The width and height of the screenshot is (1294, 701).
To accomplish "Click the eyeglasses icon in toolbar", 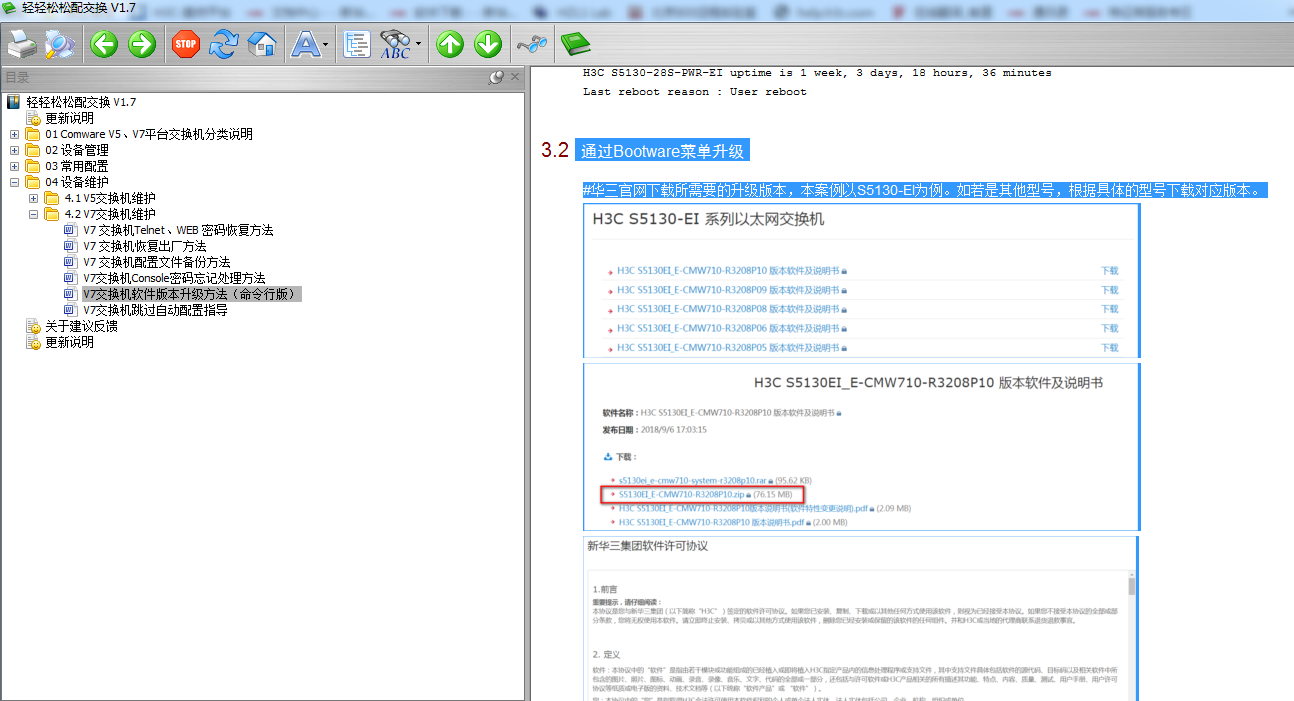I will 532,44.
